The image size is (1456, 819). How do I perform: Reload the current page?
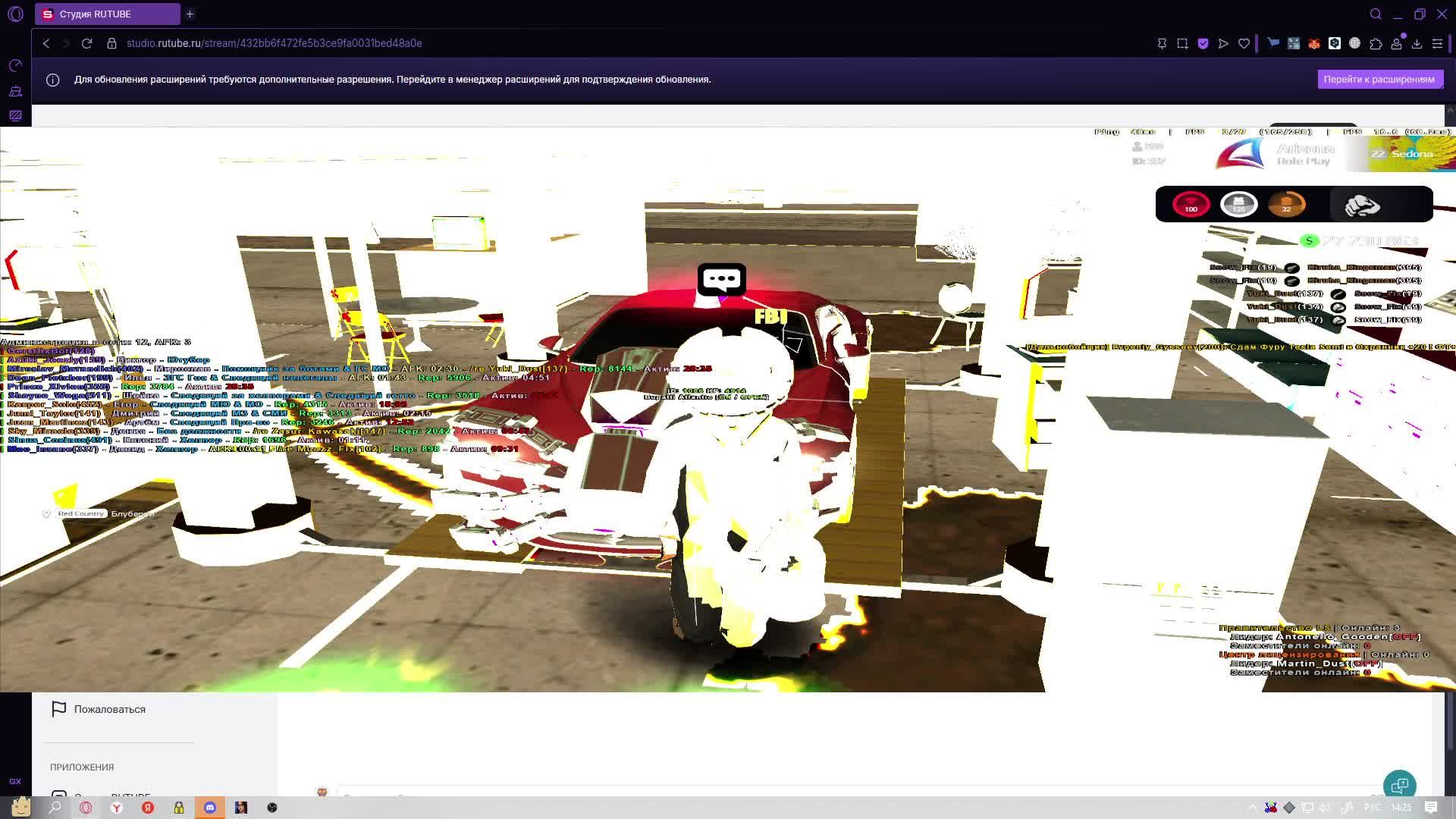87,43
